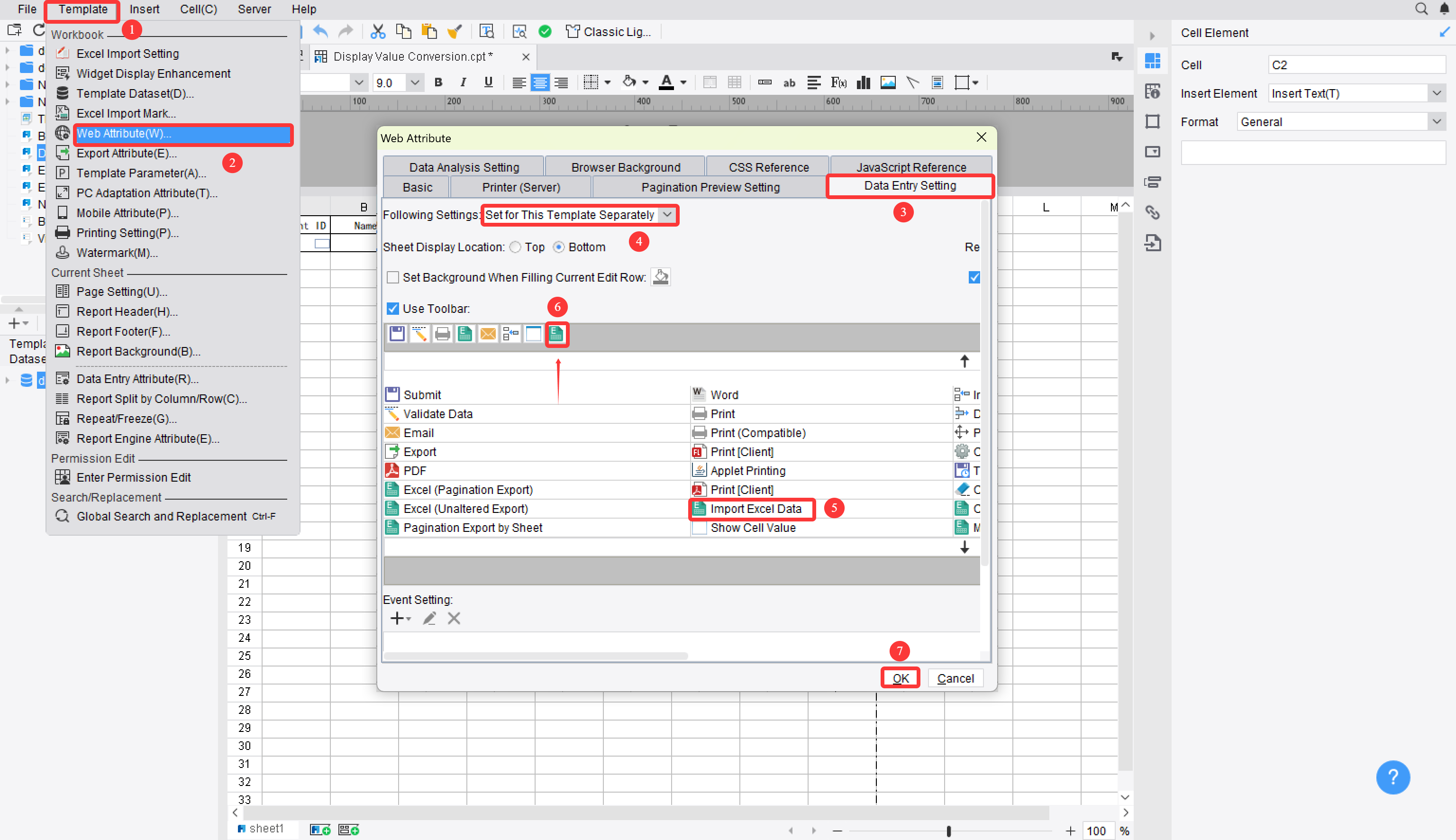Click Cancel in Web Attribute dialog
The height and width of the screenshot is (840, 1456).
pyautogui.click(x=955, y=678)
